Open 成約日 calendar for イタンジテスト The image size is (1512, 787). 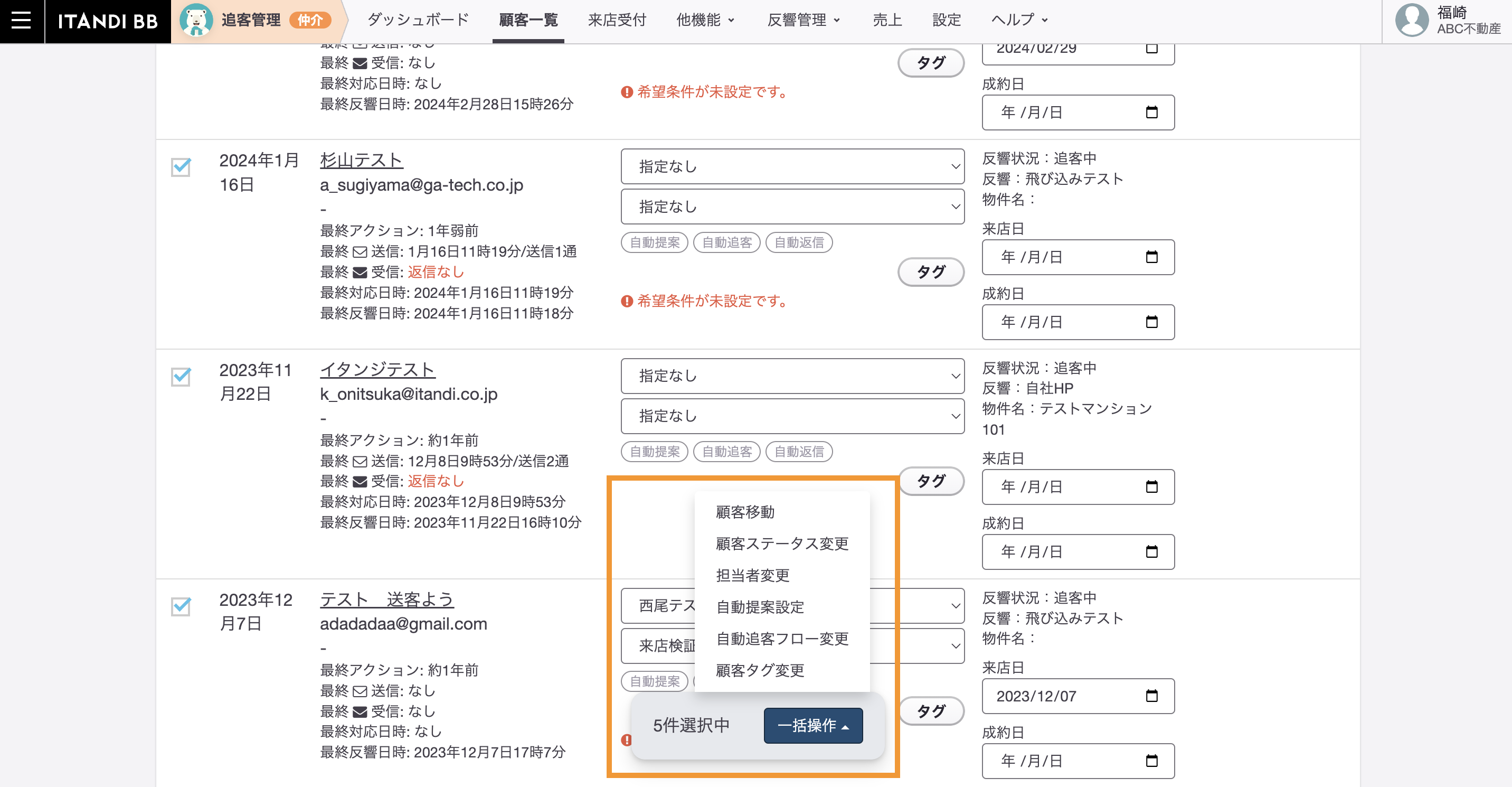[x=1151, y=551]
